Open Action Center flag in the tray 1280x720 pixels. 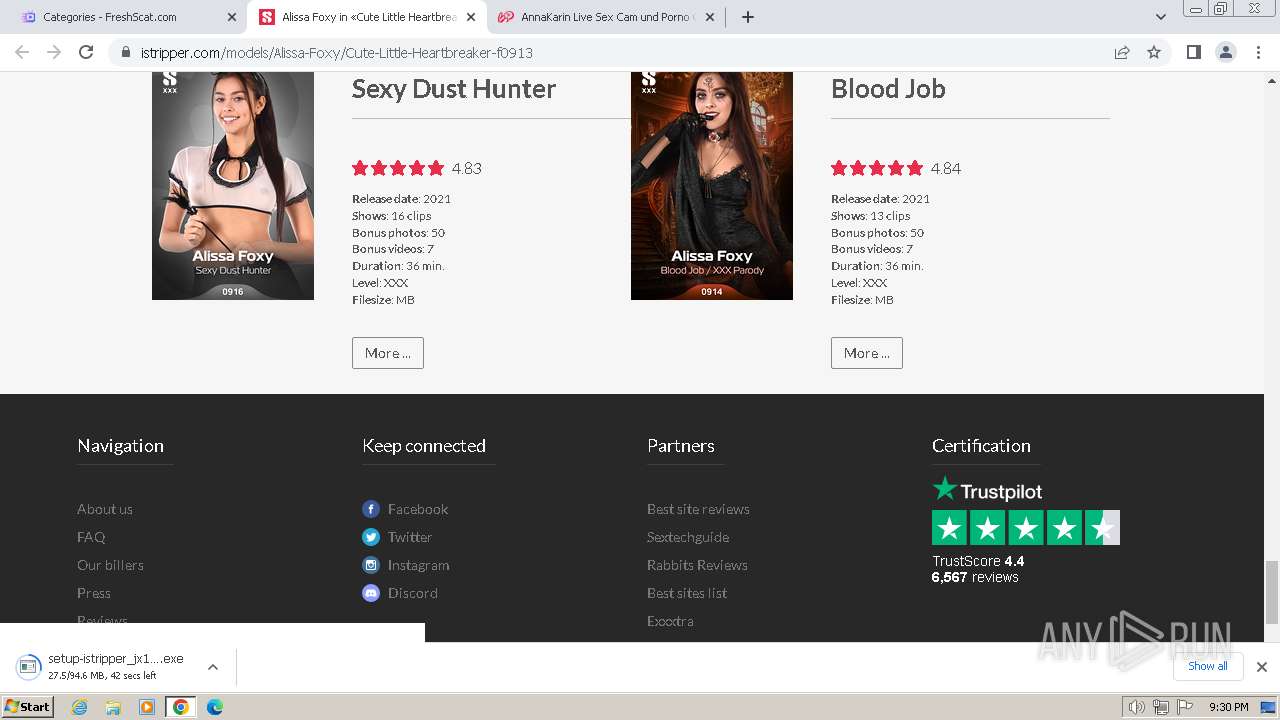point(1184,707)
